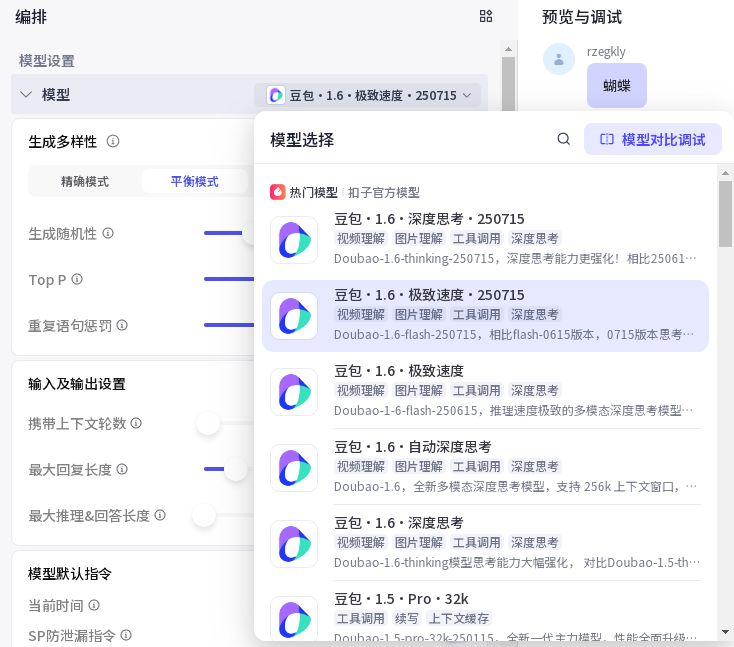
Task: Adjust the 最大回复长度 slider handle
Action: pyautogui.click(x=236, y=469)
